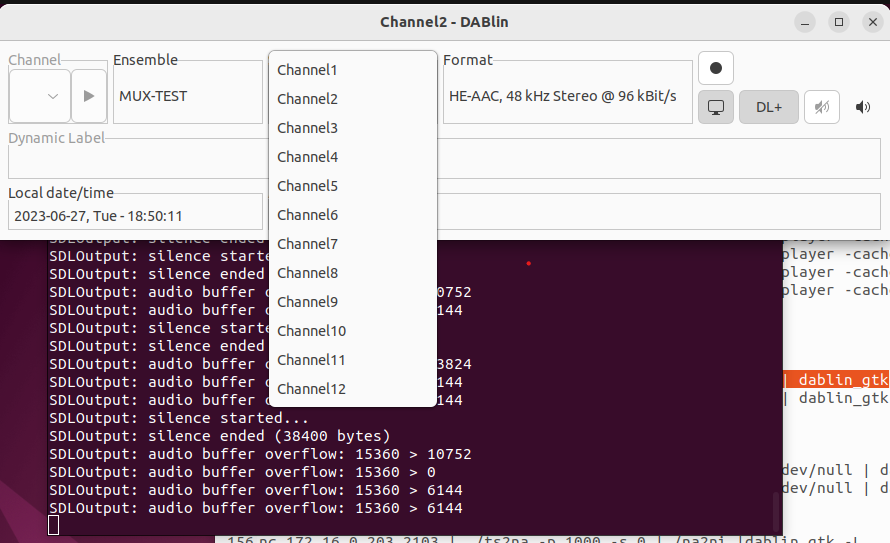This screenshot has width=890, height=543.
Task: Click the terminal cursor block at the prompt
Action: click(x=53, y=525)
